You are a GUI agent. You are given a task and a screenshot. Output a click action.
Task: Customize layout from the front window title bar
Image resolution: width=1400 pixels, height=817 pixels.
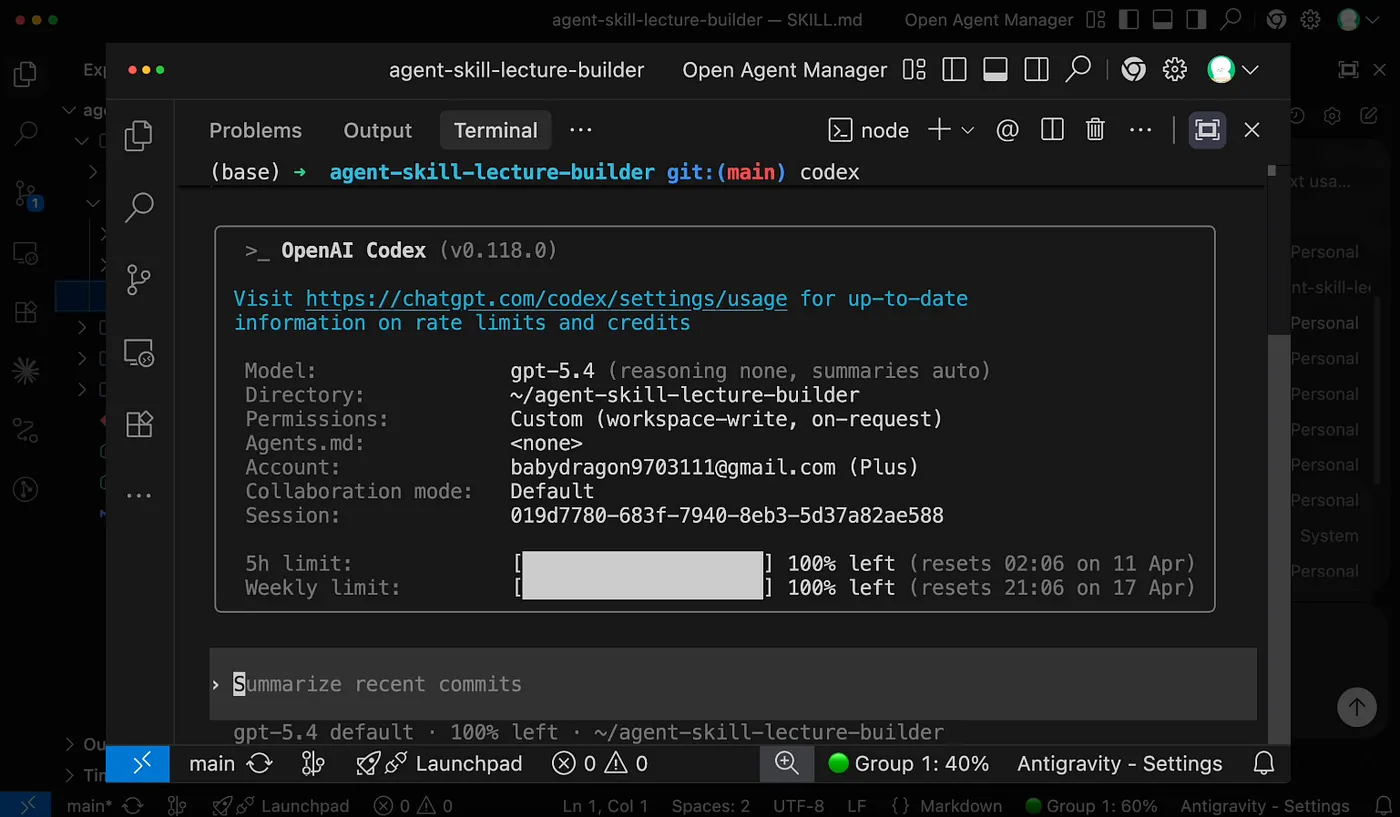914,70
